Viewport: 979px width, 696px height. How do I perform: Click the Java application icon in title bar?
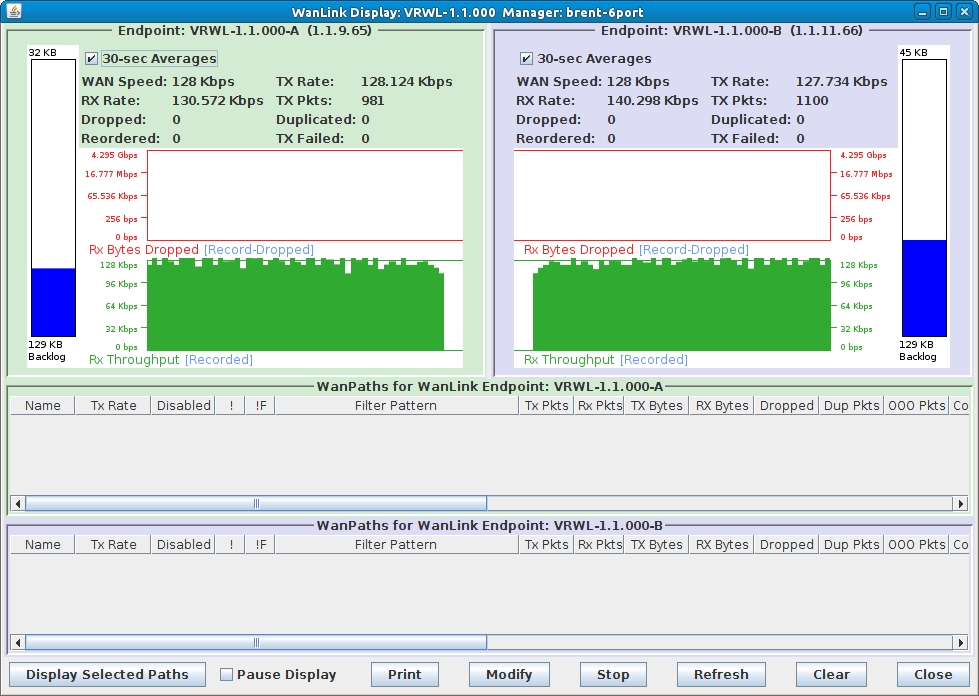coord(14,11)
